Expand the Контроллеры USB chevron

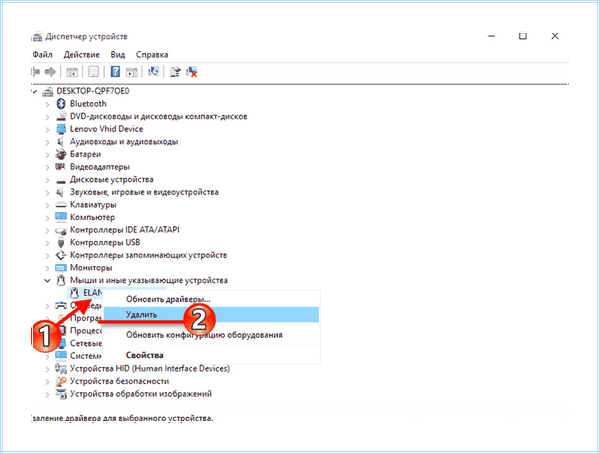(x=47, y=243)
